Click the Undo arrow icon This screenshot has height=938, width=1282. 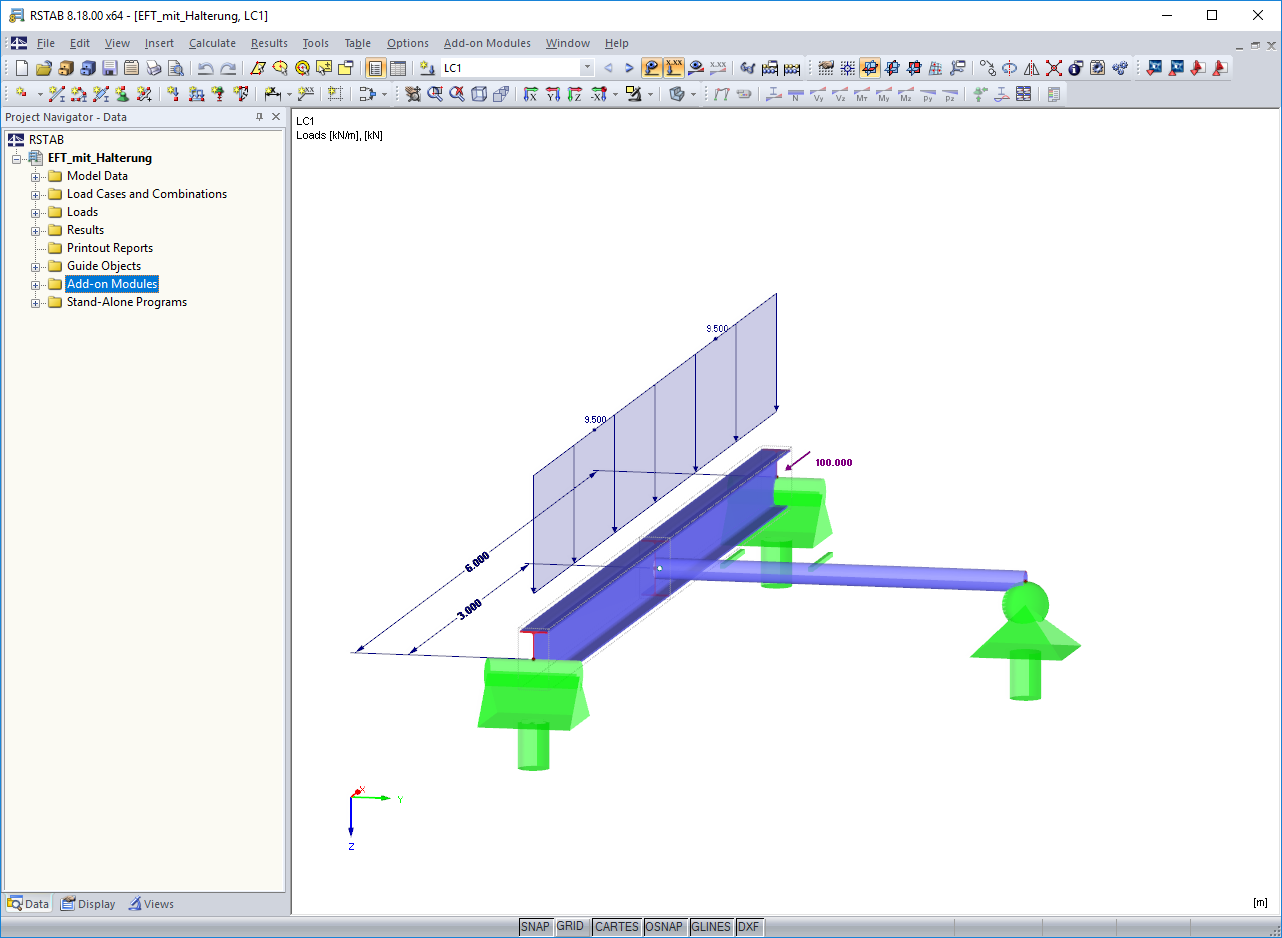(x=205, y=68)
